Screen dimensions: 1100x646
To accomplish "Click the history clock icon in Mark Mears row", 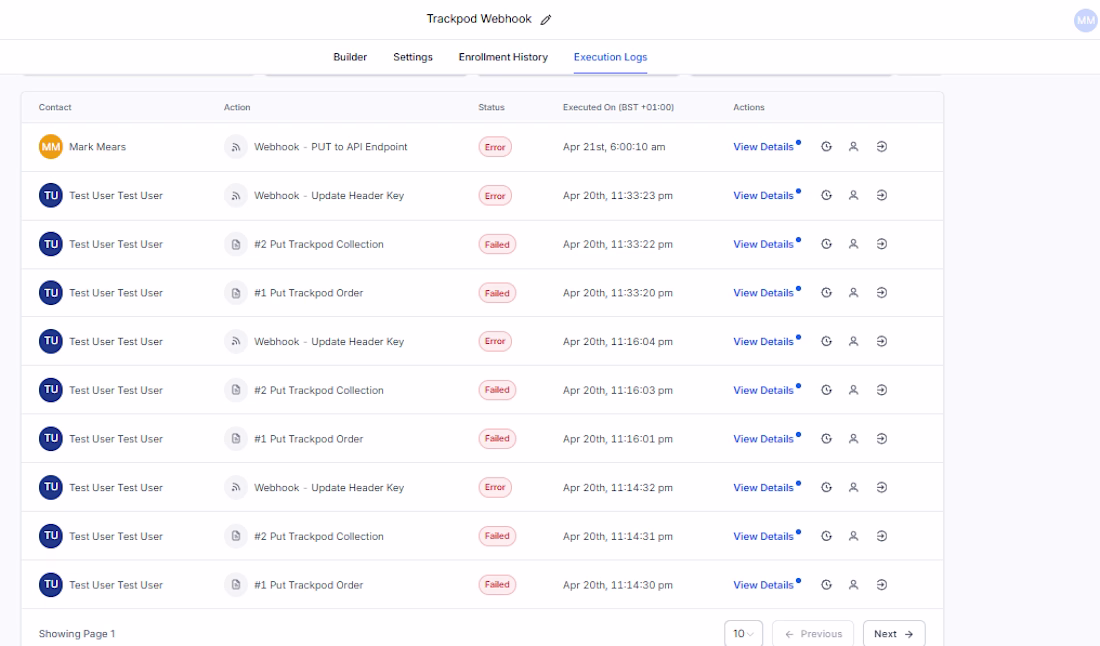I will (x=827, y=147).
